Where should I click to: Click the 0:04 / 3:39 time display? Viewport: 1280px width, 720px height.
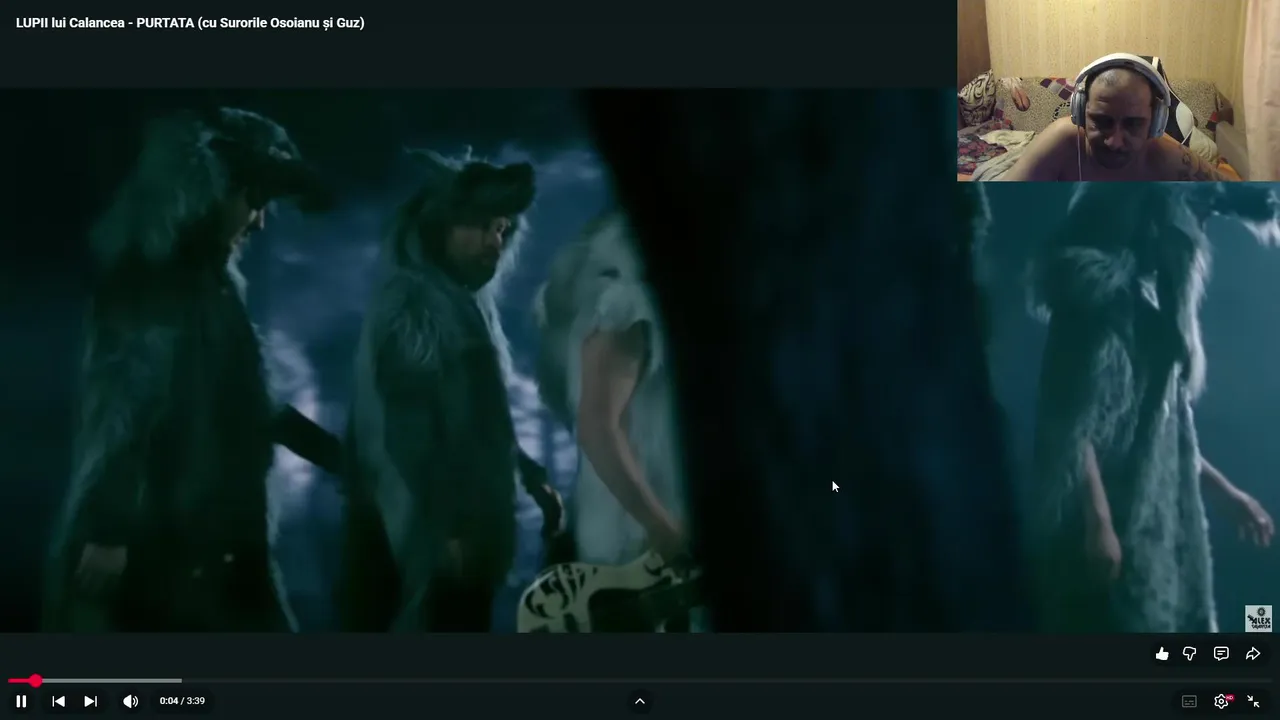click(x=182, y=701)
